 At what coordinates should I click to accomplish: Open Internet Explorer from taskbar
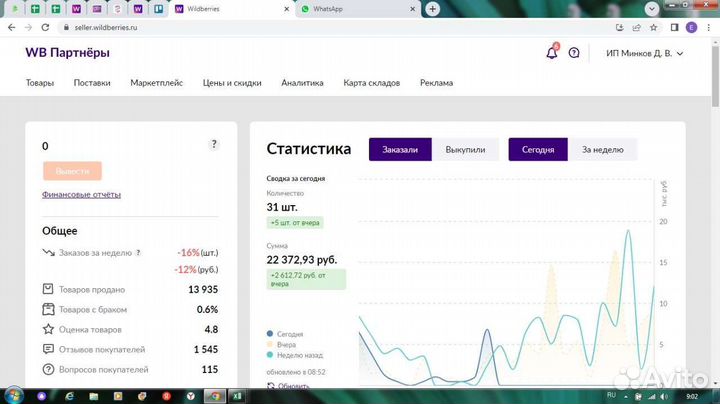coord(69,396)
